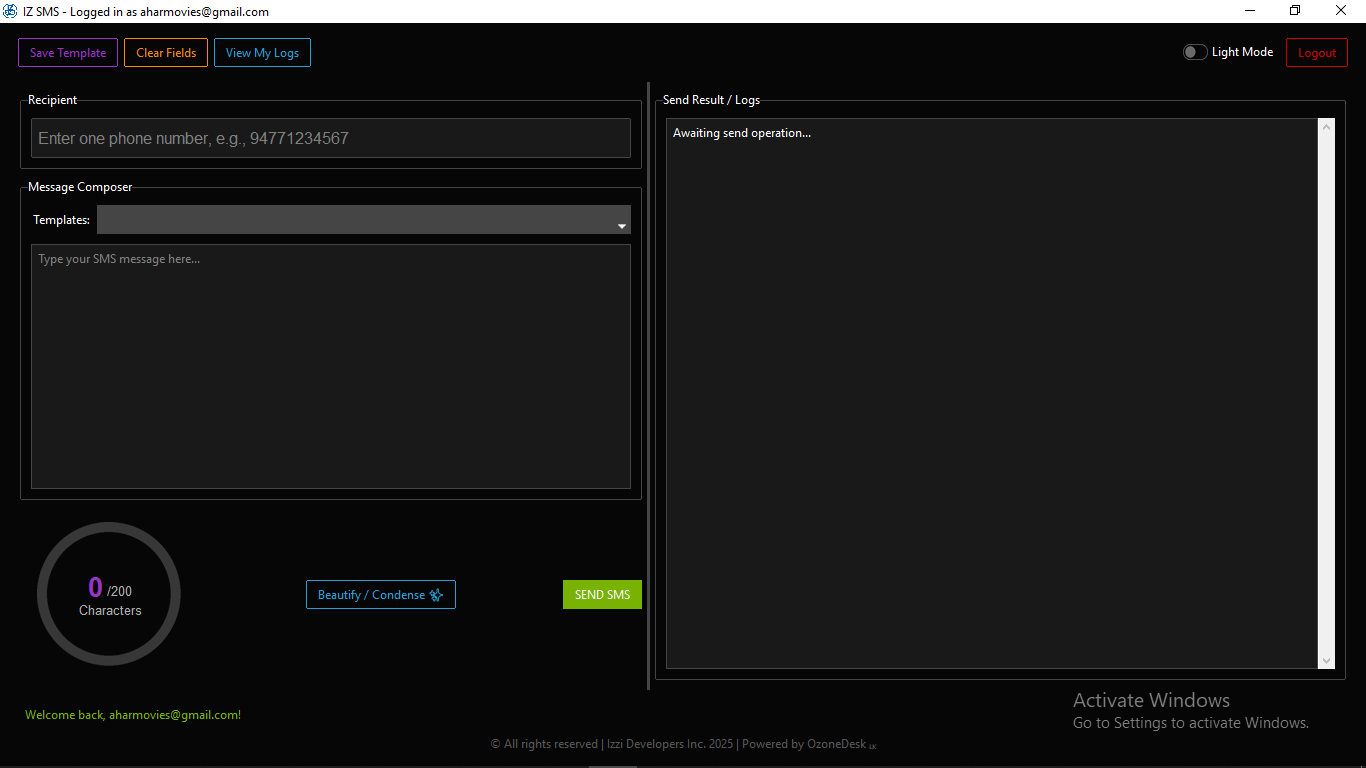Click the SMS message composer text area

click(331, 365)
